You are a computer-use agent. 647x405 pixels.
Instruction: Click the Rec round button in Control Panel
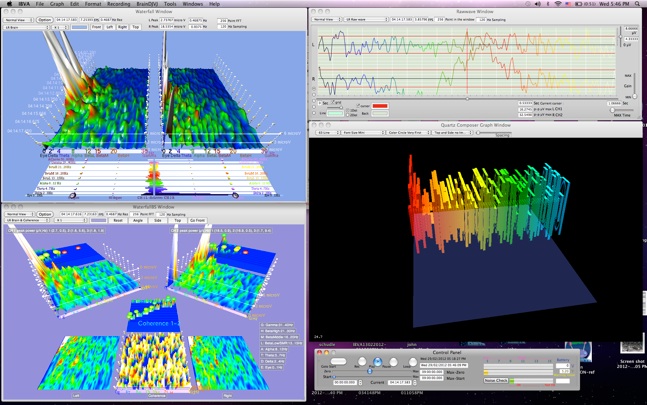361,361
